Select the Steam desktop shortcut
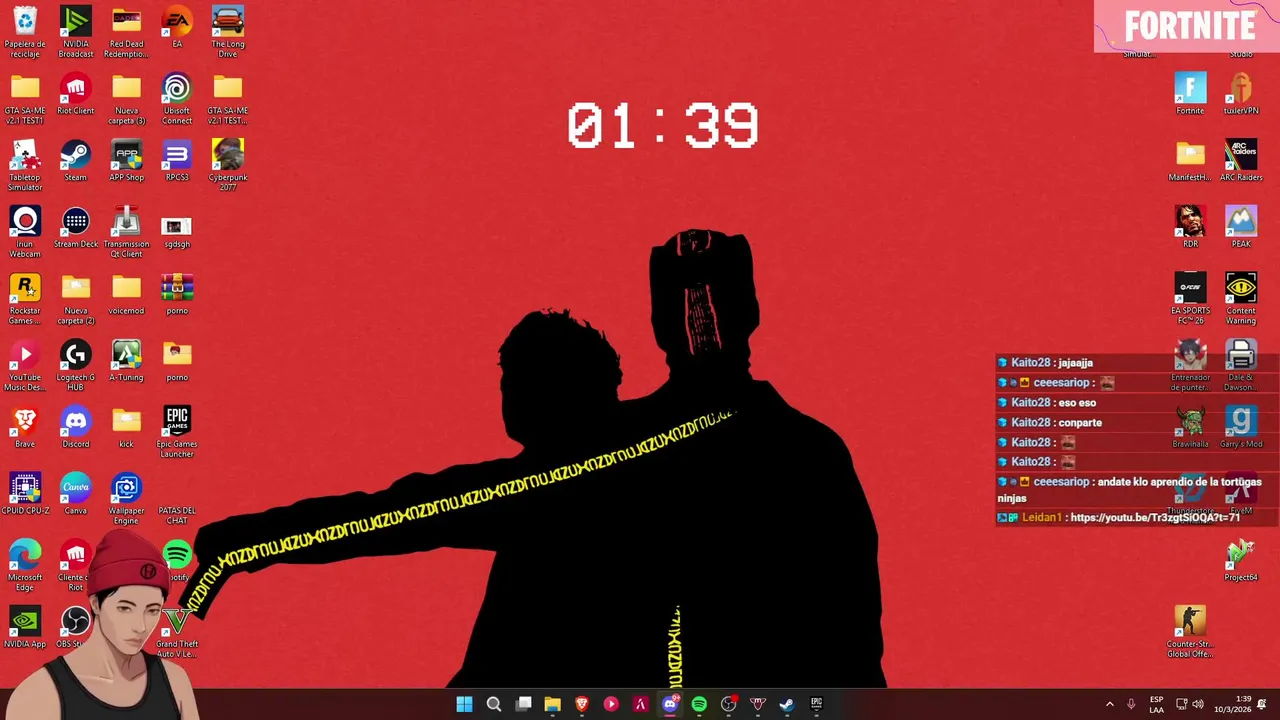The image size is (1280, 720). (76, 161)
